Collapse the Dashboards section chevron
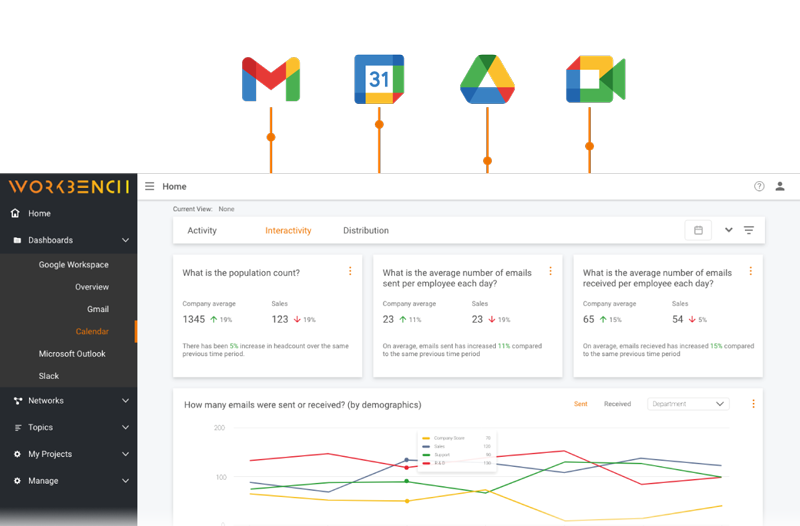 126,240
